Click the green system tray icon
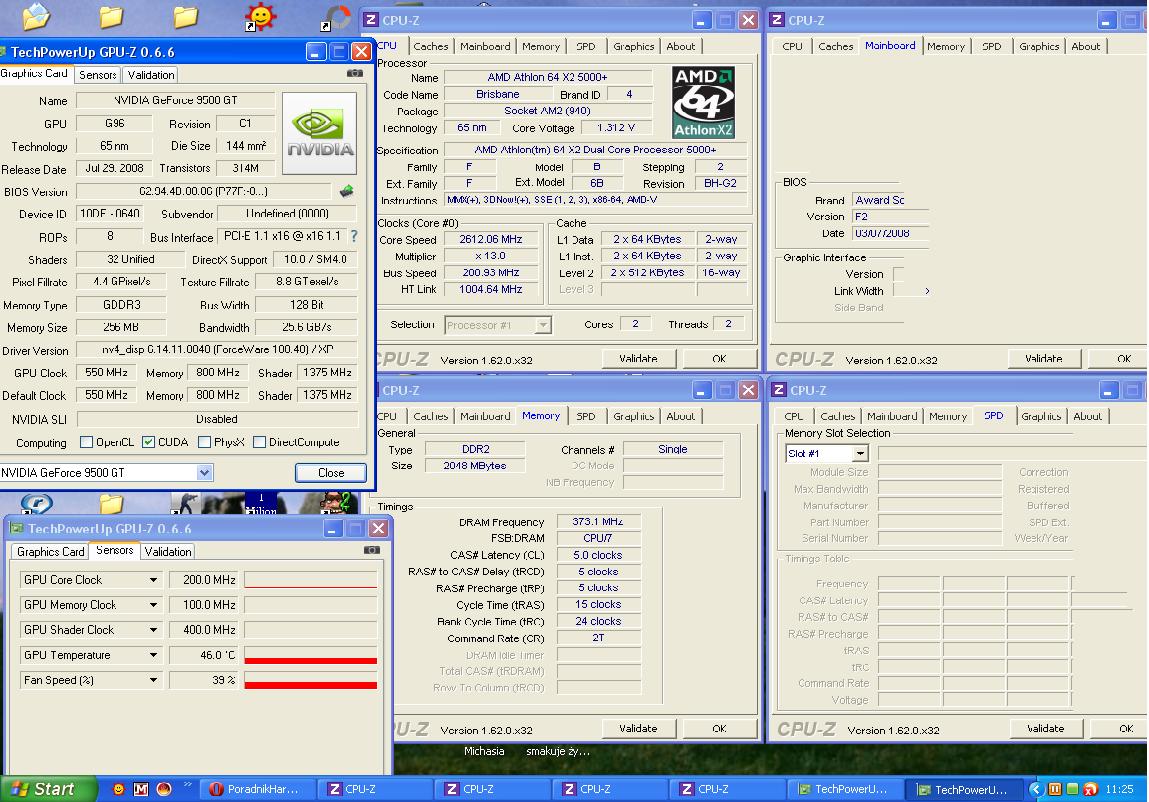The height and width of the screenshot is (802, 1149). [1072, 789]
